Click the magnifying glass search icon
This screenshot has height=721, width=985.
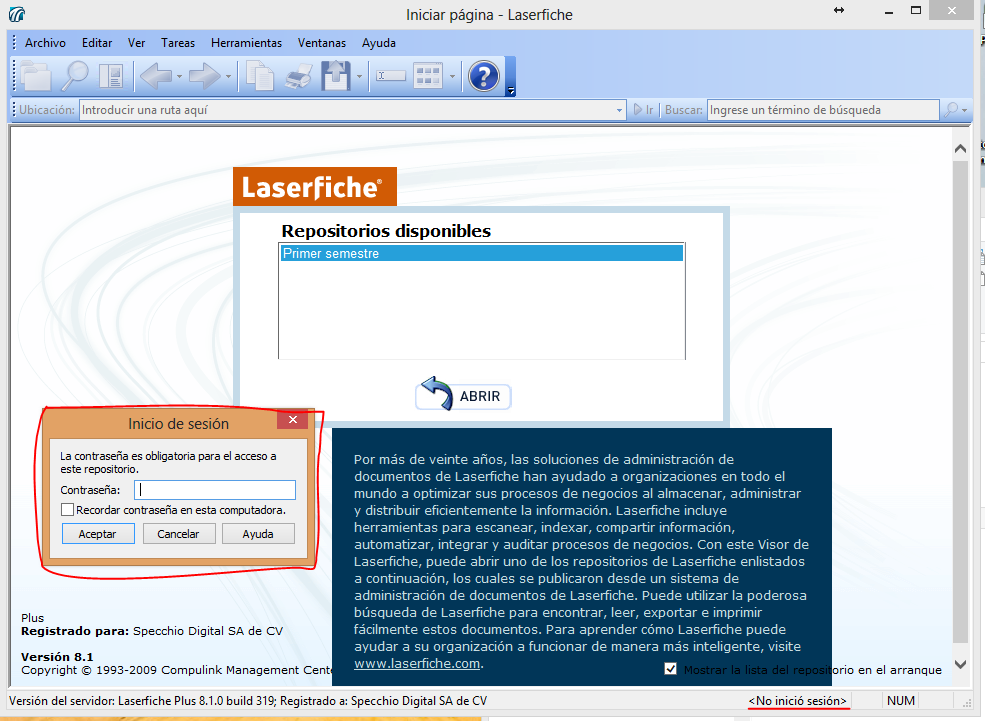75,76
